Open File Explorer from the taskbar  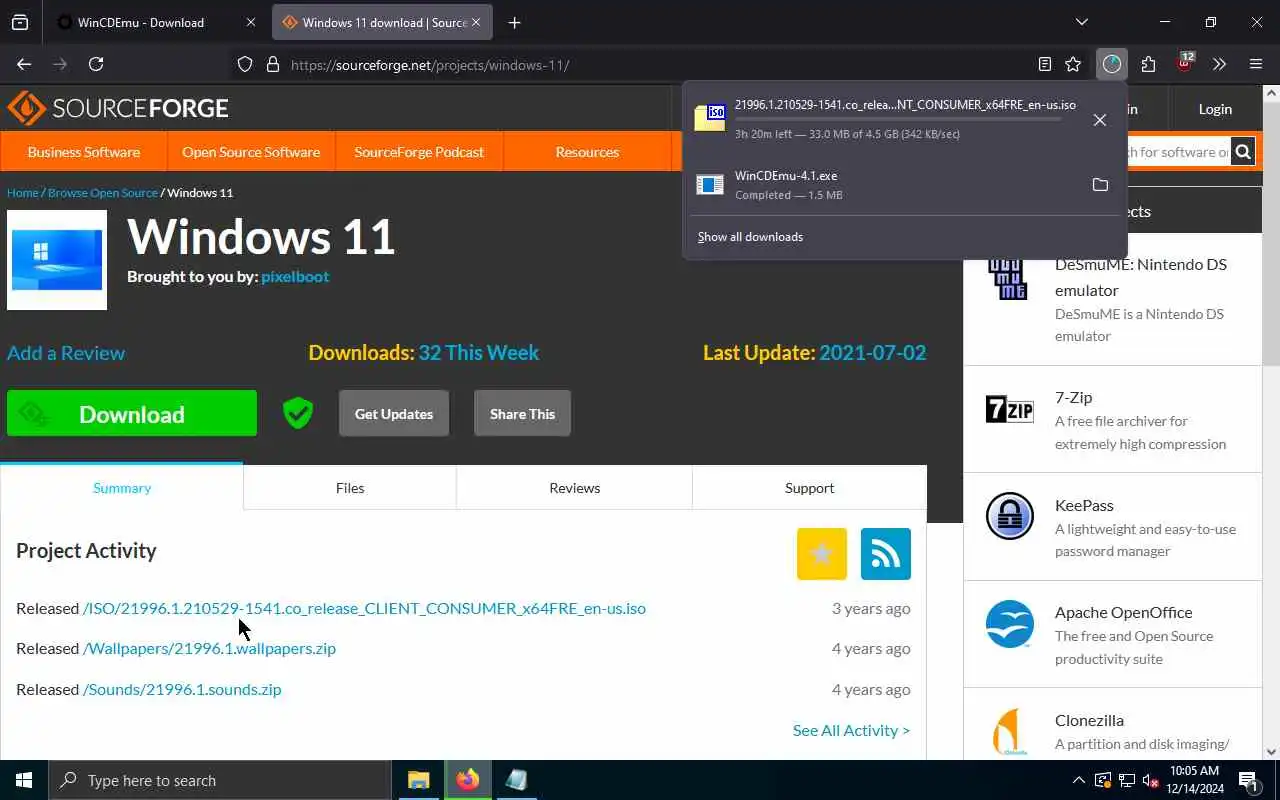418,780
